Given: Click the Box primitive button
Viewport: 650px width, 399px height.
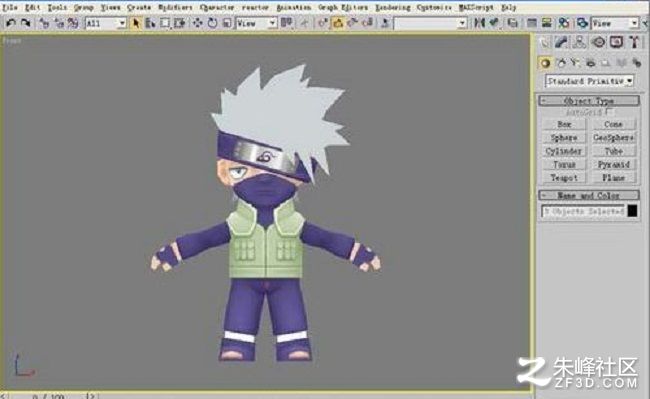Looking at the screenshot, I should click(564, 124).
